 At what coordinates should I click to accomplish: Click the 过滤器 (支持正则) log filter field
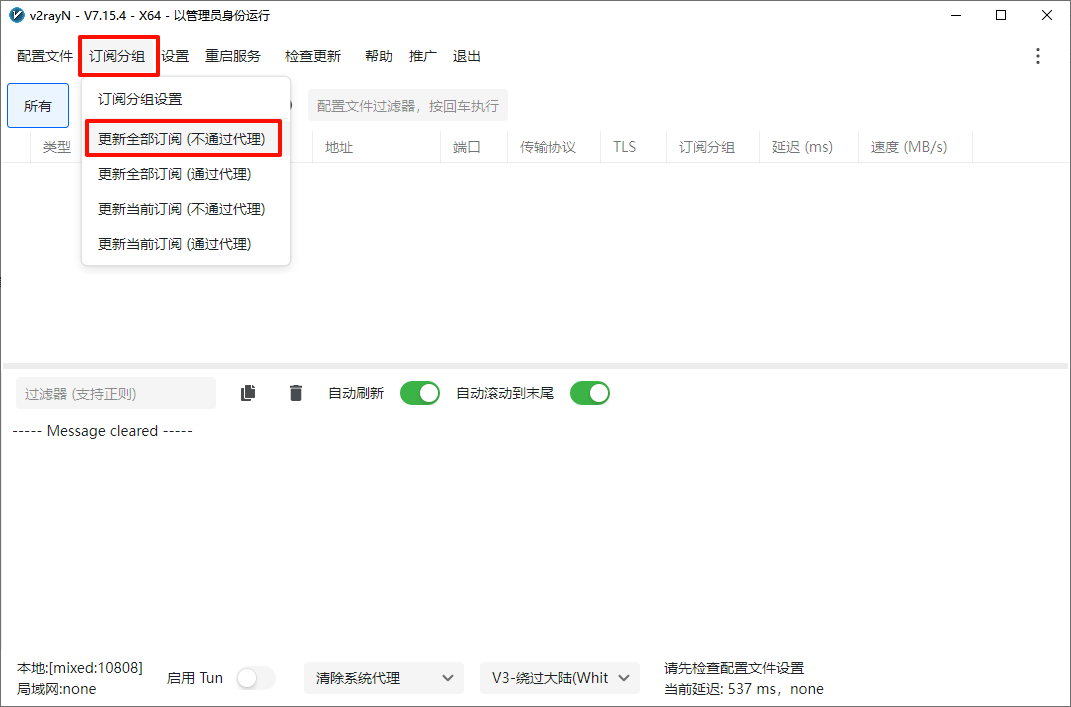pyautogui.click(x=115, y=393)
